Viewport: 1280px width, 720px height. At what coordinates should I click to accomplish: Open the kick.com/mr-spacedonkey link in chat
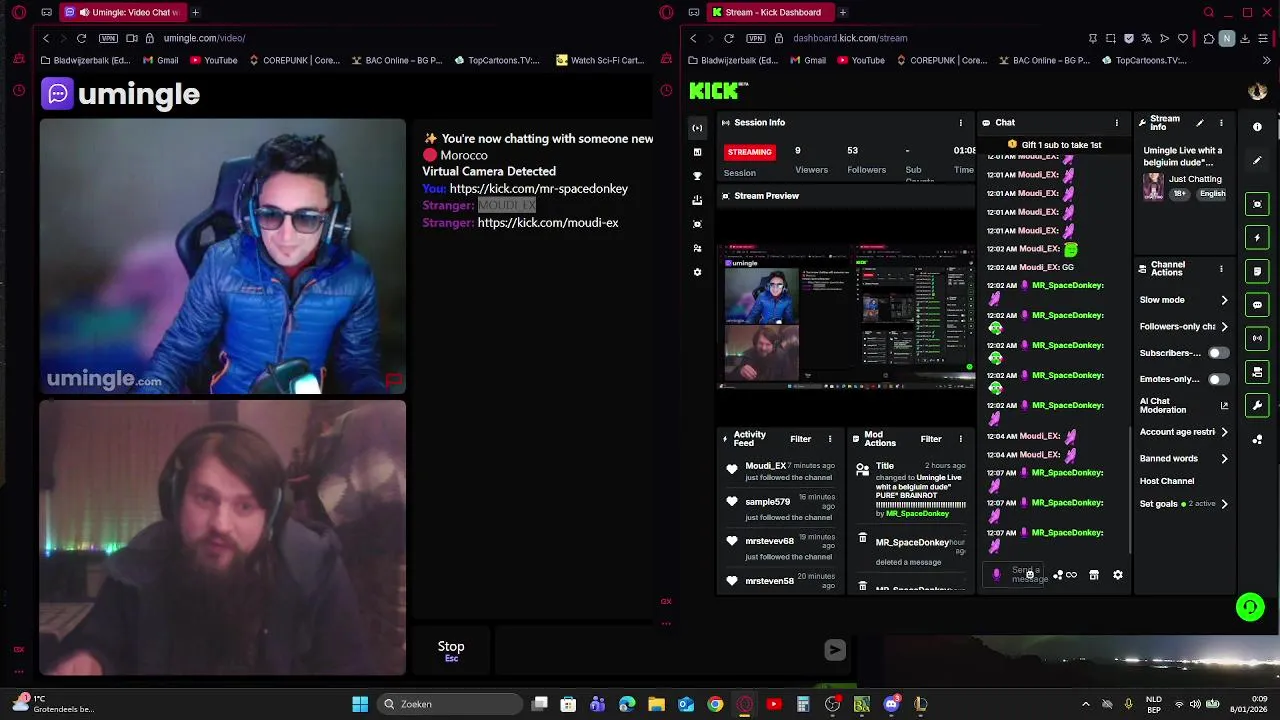[x=539, y=188]
